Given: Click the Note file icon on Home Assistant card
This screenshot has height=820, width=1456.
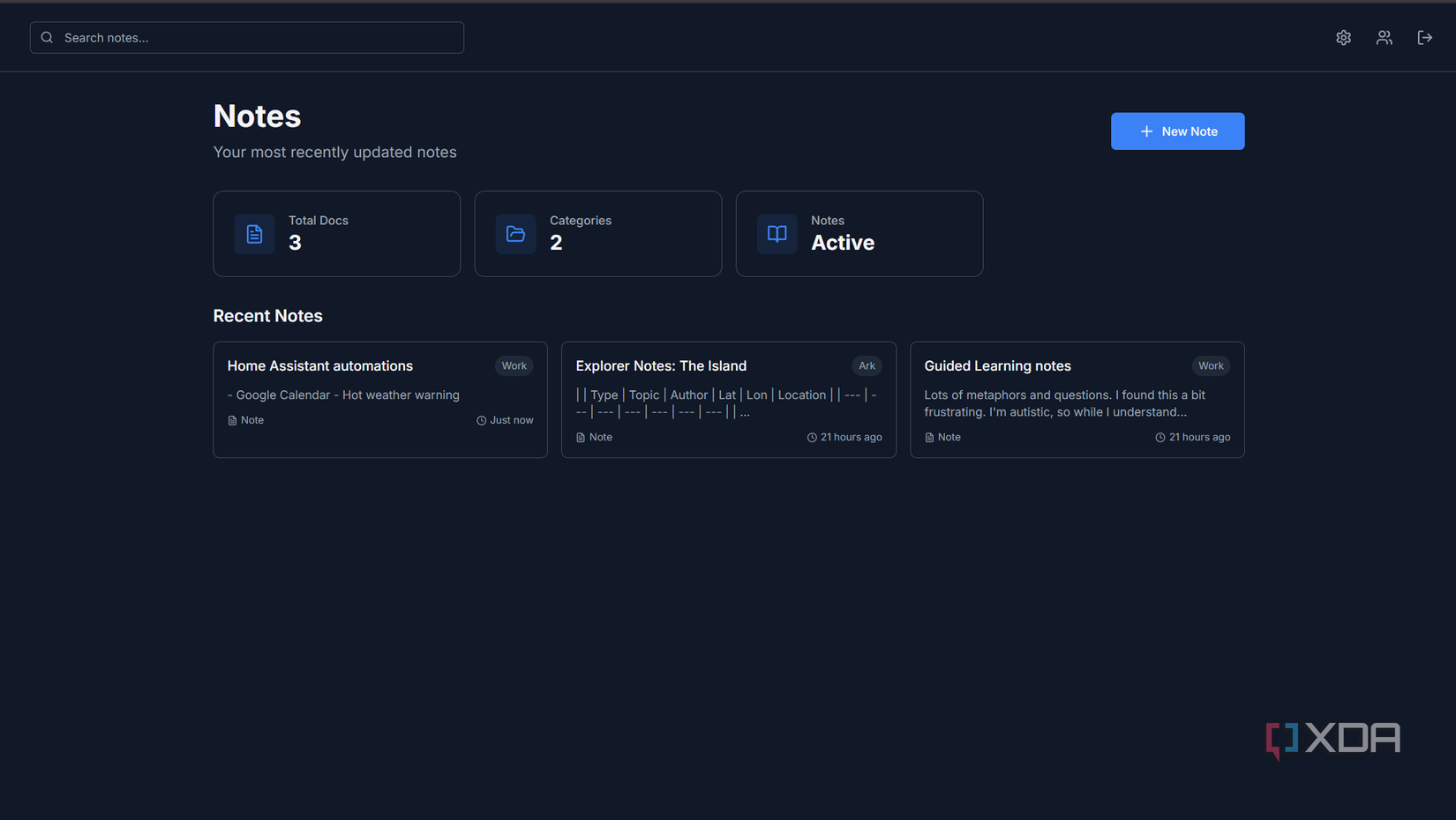Looking at the screenshot, I should coord(231,420).
